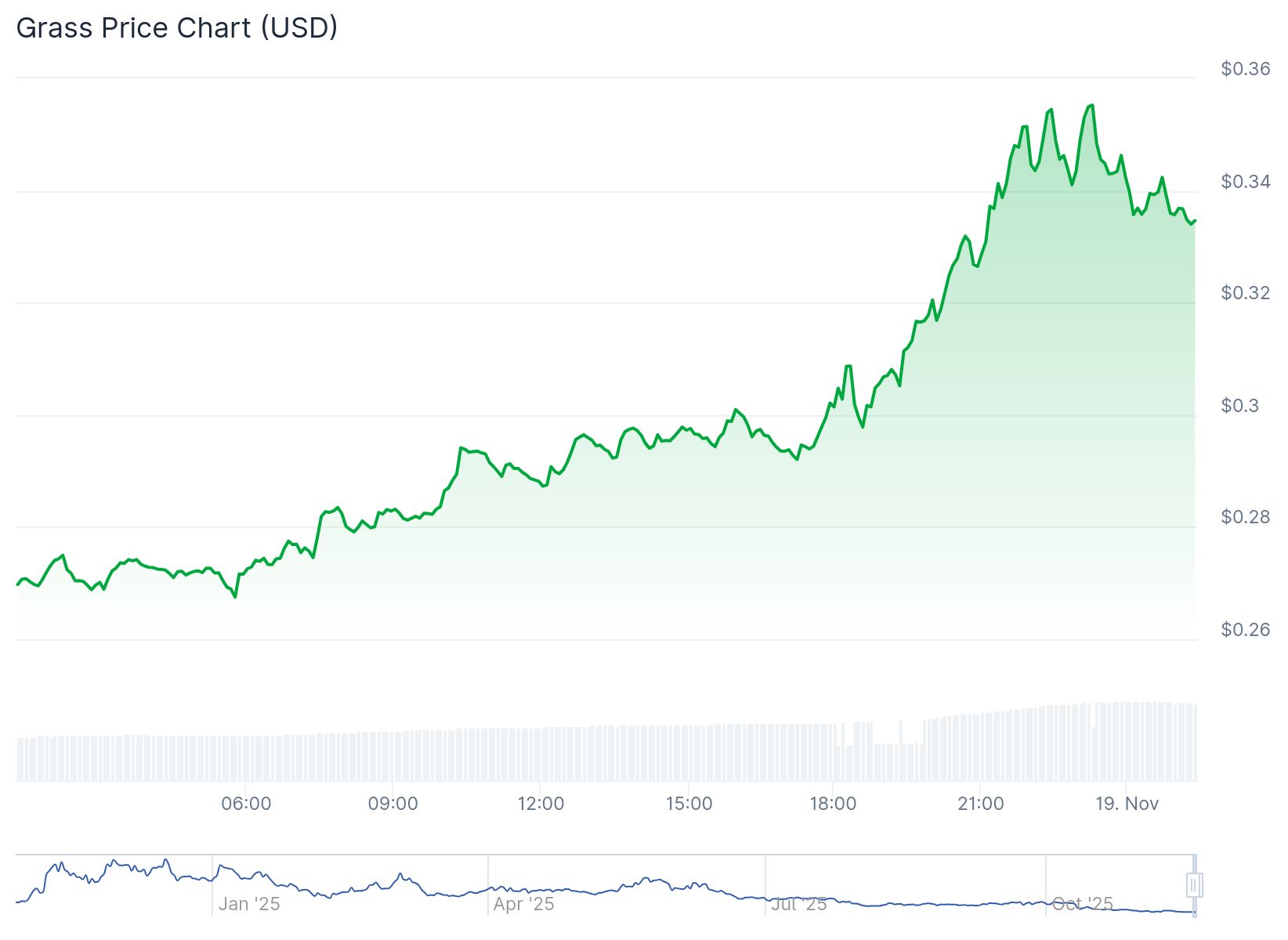
Task: Click the Grass Price Chart (USD) title
Action: click(x=177, y=28)
